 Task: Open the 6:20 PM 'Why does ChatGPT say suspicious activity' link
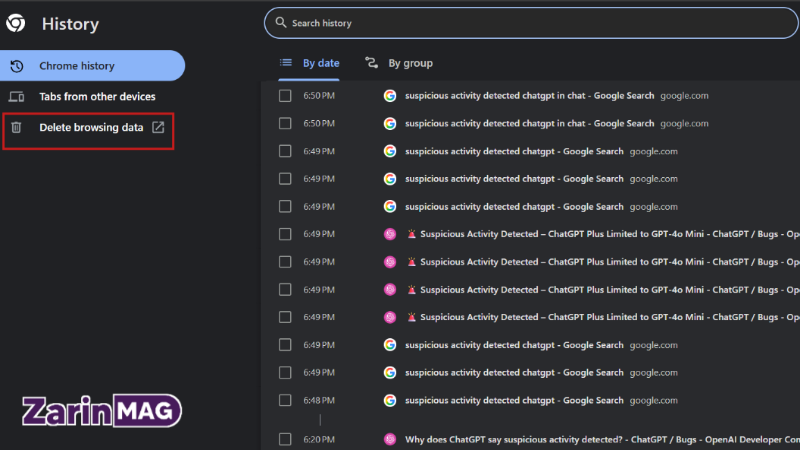point(602,439)
